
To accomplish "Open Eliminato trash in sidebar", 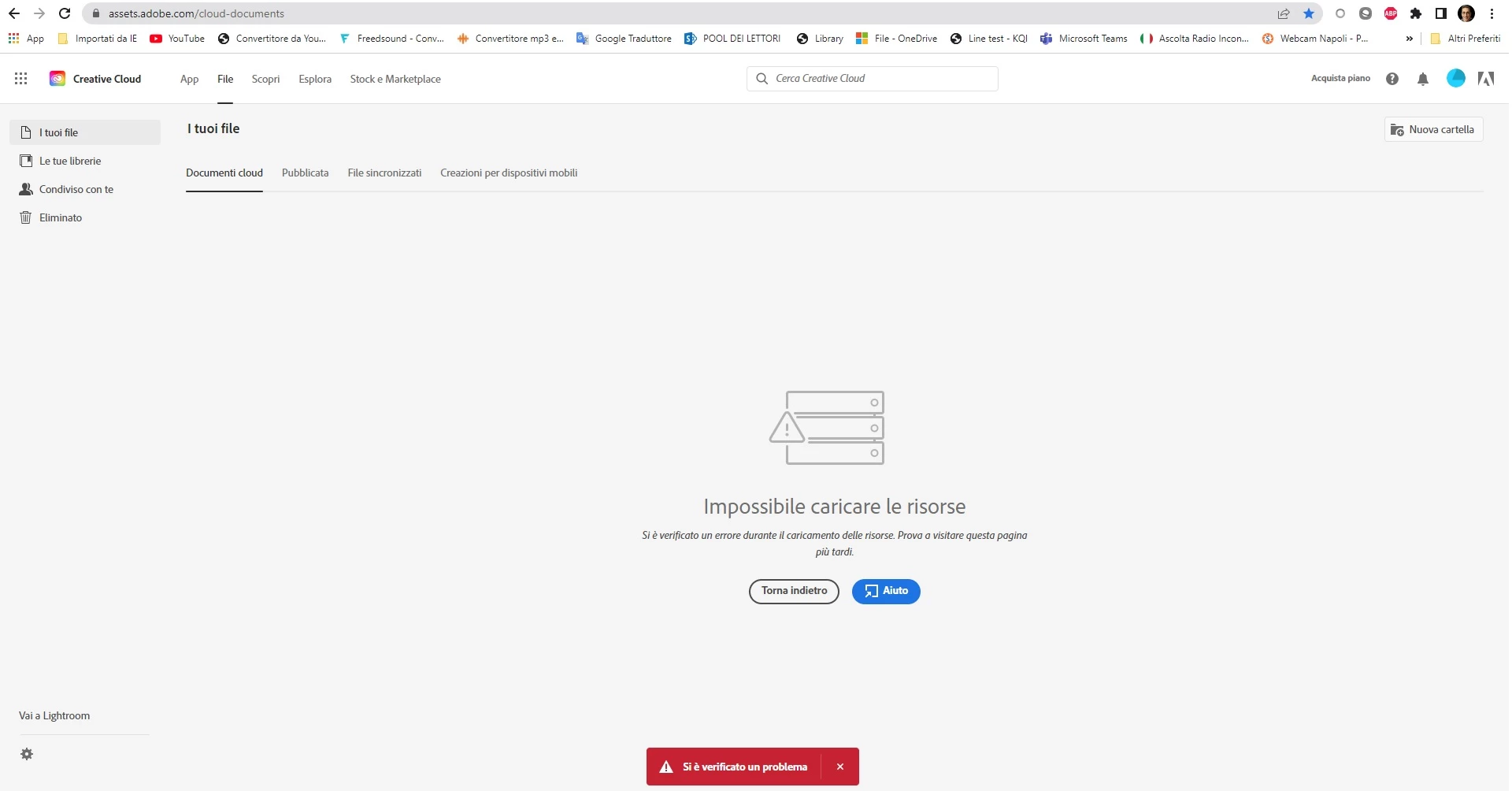I will [85, 217].
